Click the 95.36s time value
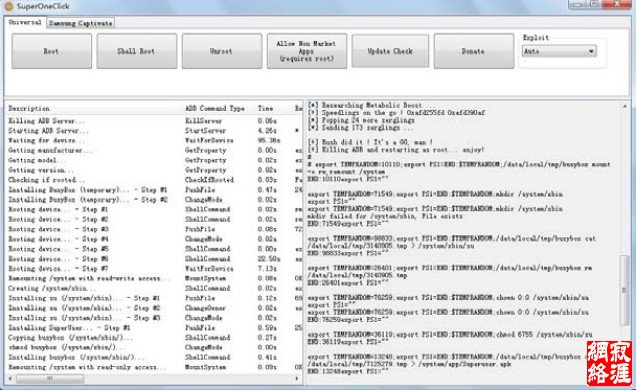The width and height of the screenshot is (637, 391). (x=269, y=140)
